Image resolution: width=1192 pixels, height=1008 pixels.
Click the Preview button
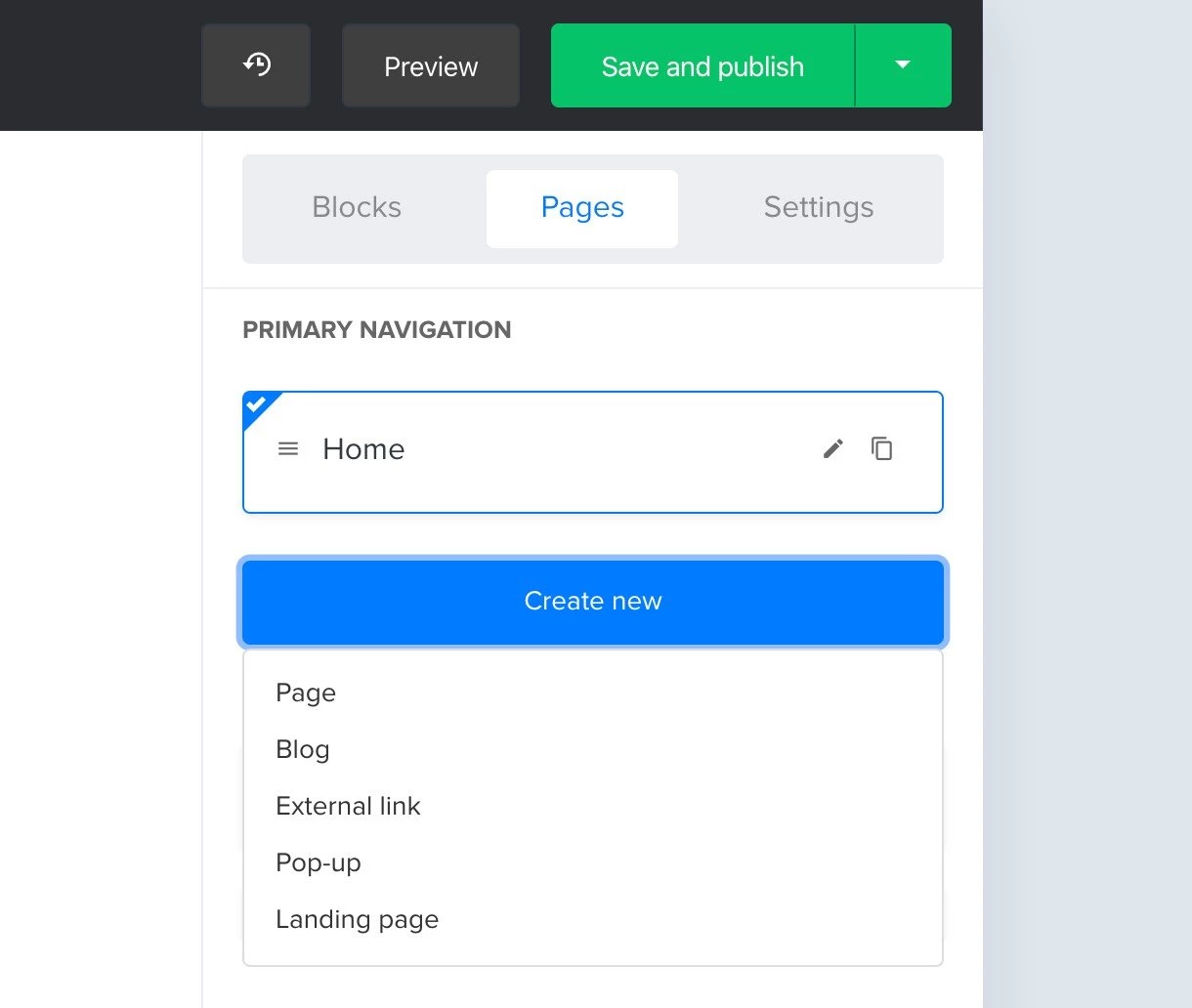(431, 66)
